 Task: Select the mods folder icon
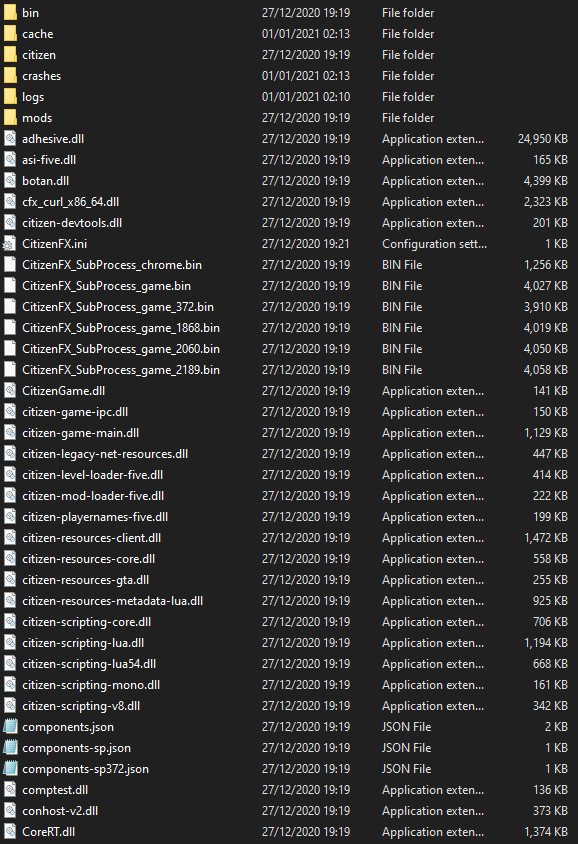[10, 118]
